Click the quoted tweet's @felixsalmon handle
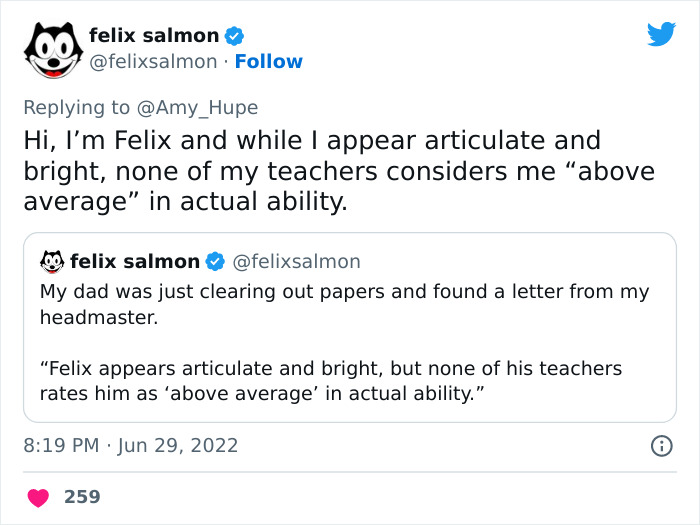The height and width of the screenshot is (525, 700). (296, 262)
